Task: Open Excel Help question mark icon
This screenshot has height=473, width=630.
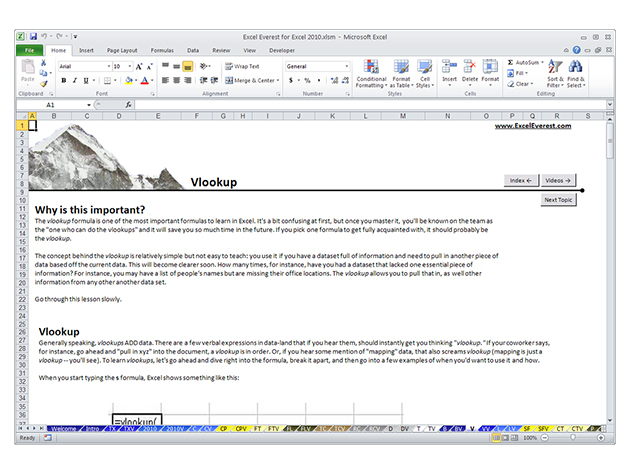Action: (577, 50)
